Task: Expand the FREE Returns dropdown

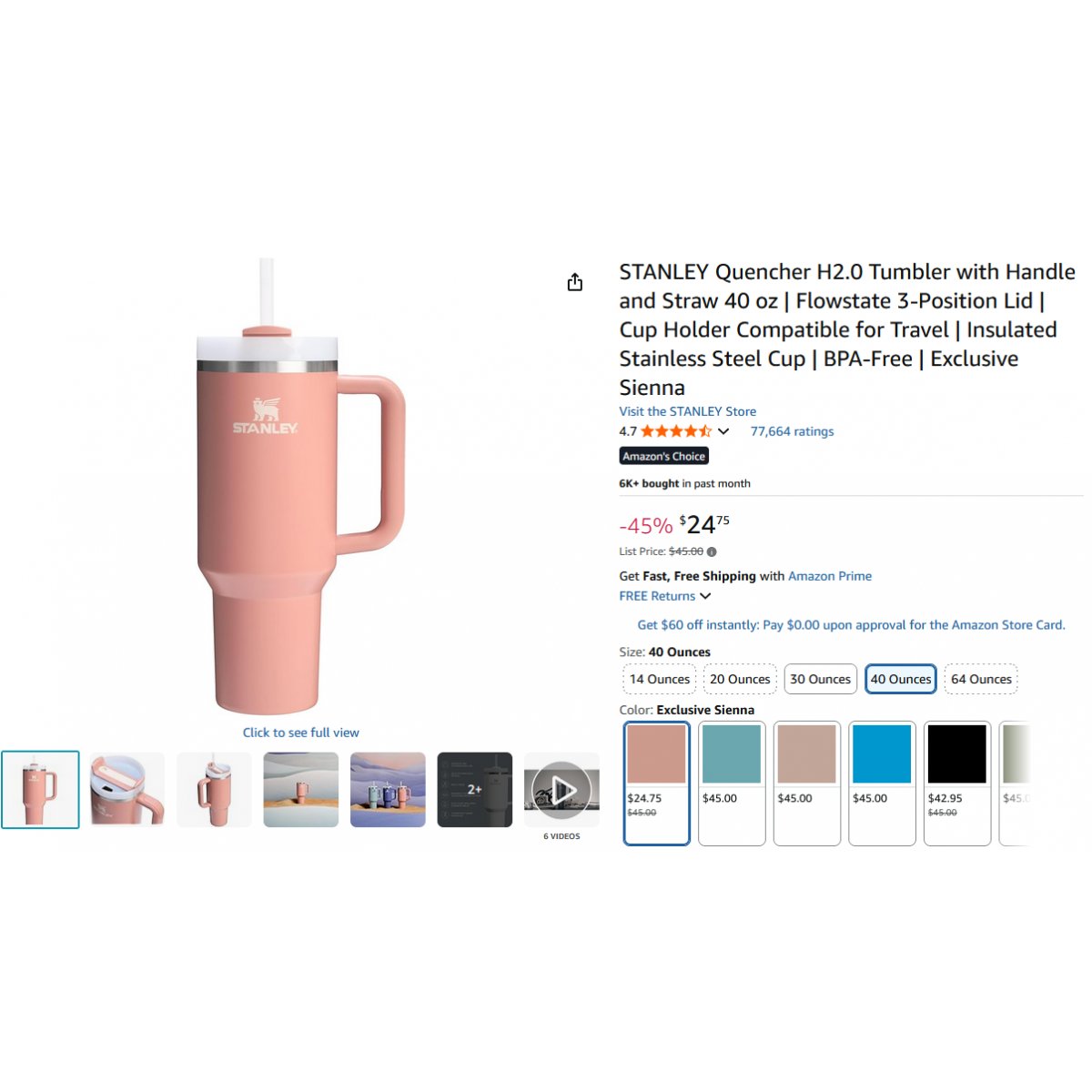Action: 665,596
